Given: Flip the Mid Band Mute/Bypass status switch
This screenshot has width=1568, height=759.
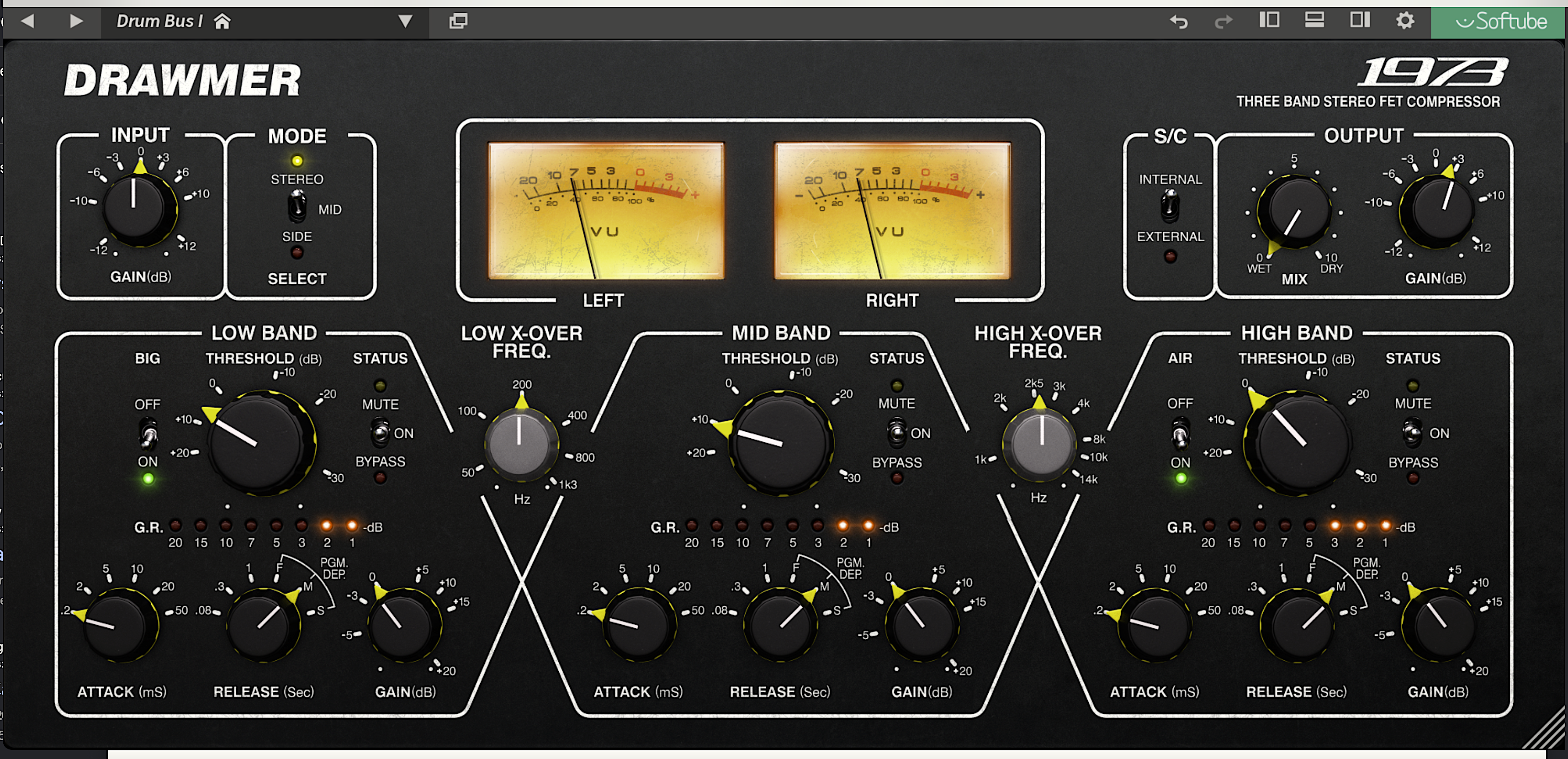Looking at the screenshot, I should point(896,433).
